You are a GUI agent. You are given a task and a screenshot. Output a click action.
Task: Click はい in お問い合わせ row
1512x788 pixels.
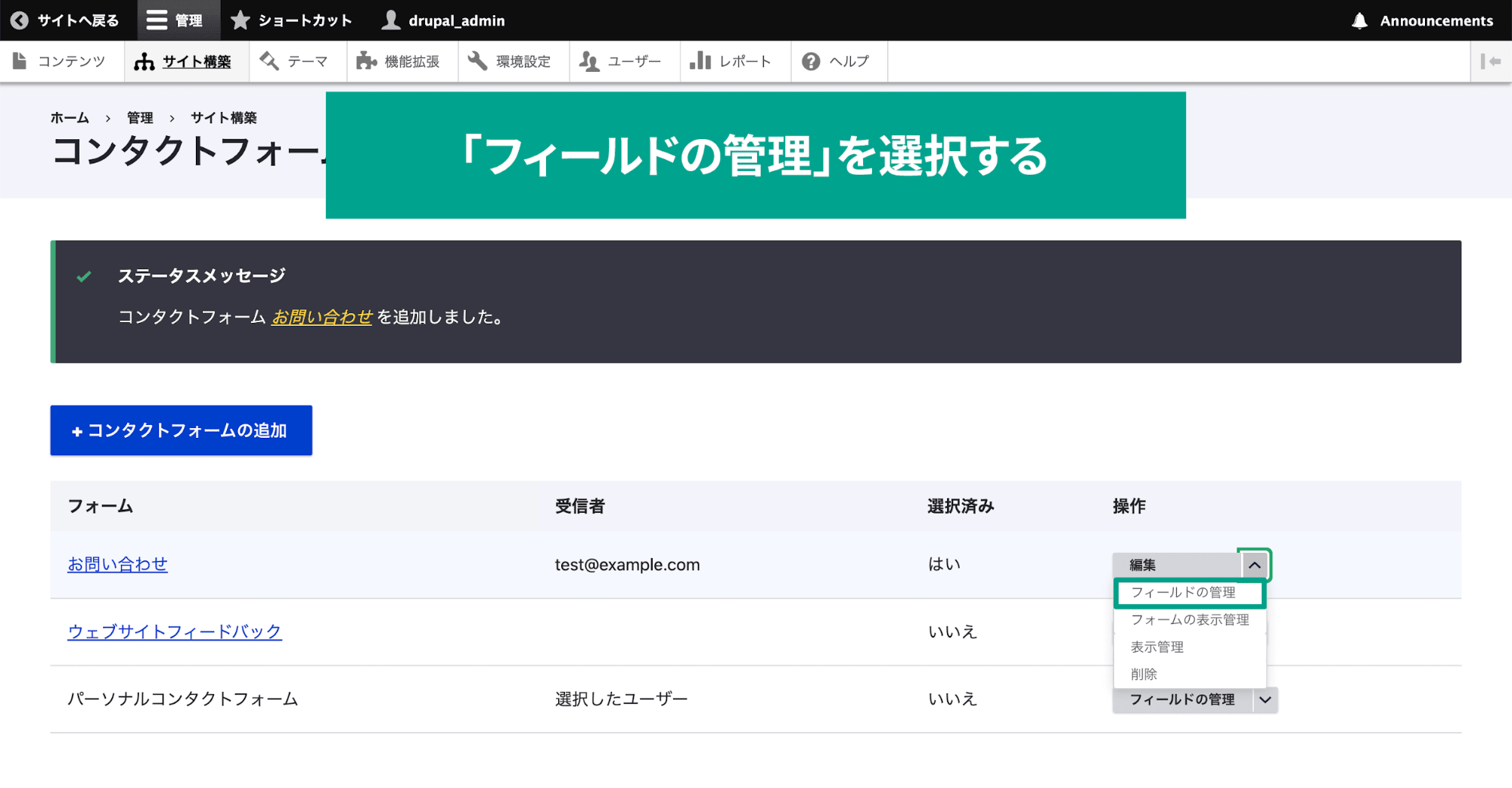point(944,564)
